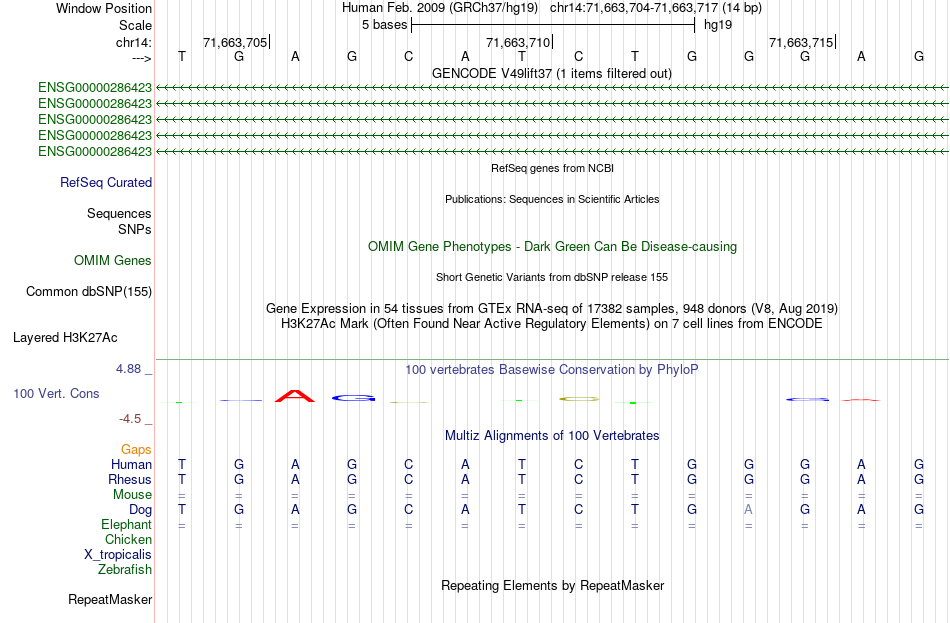Screen dimensions: 950x623
Task: Click the topmost ENSG00000286423 transcript label
Action: coord(95,88)
